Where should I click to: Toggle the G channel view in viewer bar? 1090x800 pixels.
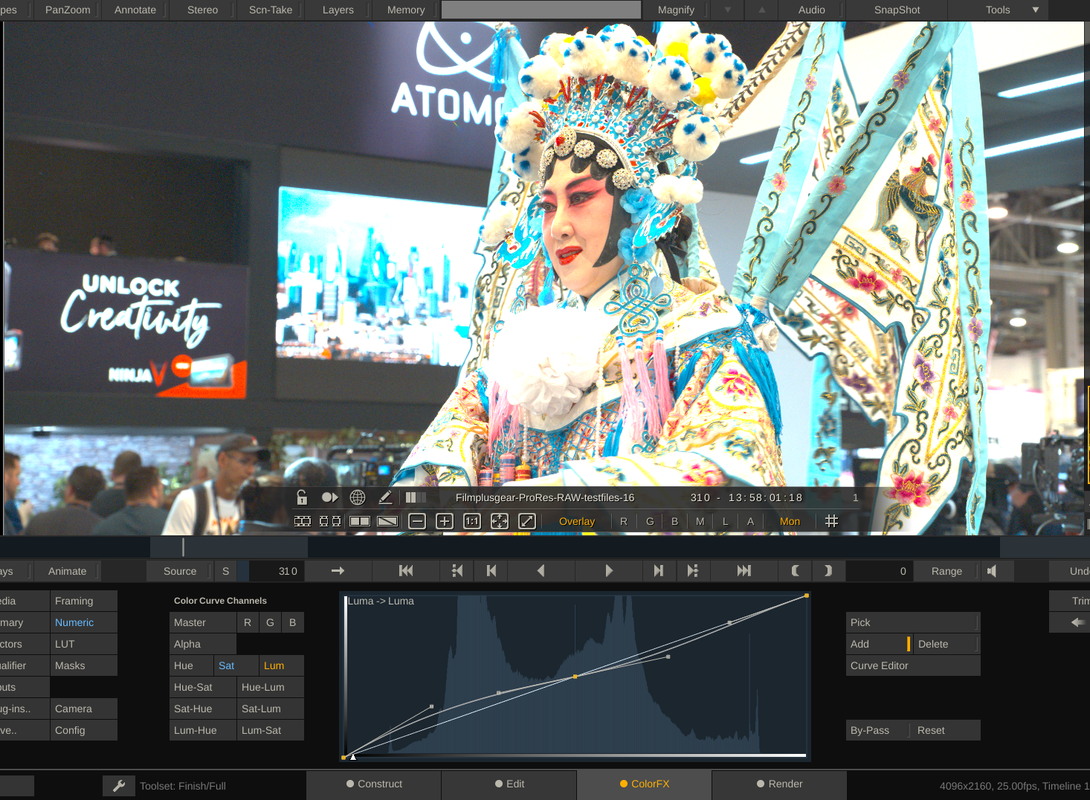(650, 521)
